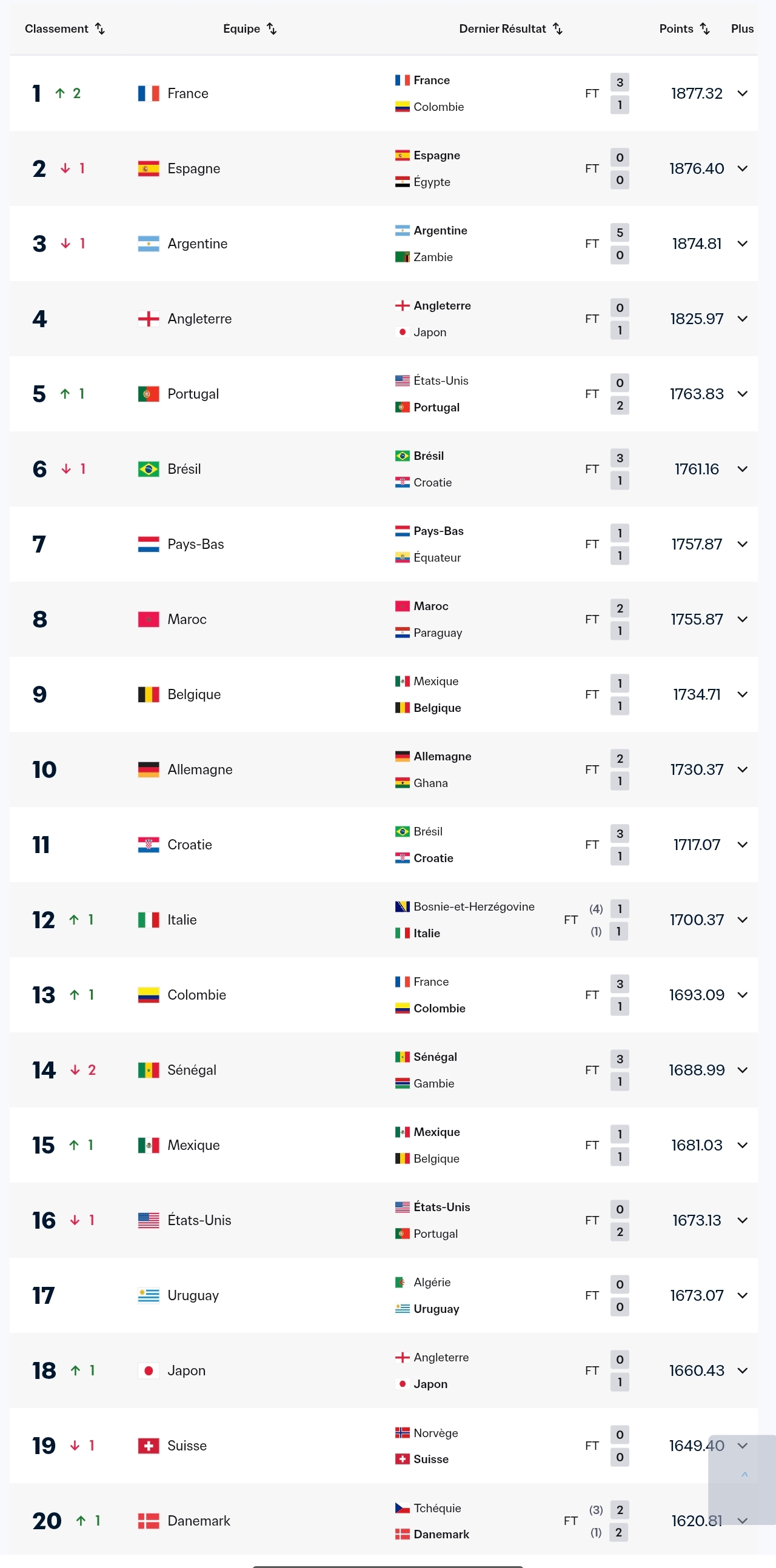Select the Mexique flag icon in row 15
The image size is (776, 1568).
(x=148, y=1145)
